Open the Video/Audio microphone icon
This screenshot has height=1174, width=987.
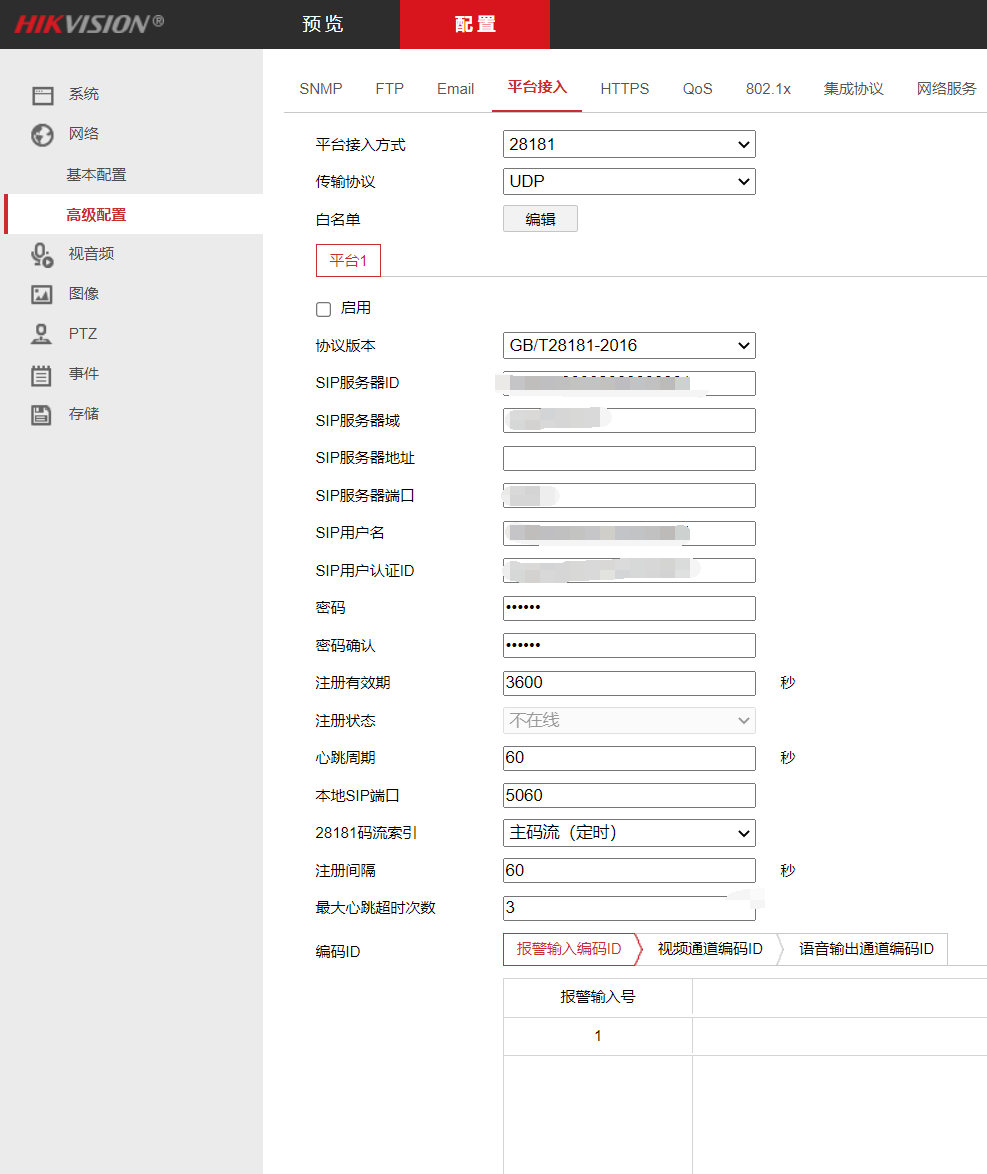[42, 255]
